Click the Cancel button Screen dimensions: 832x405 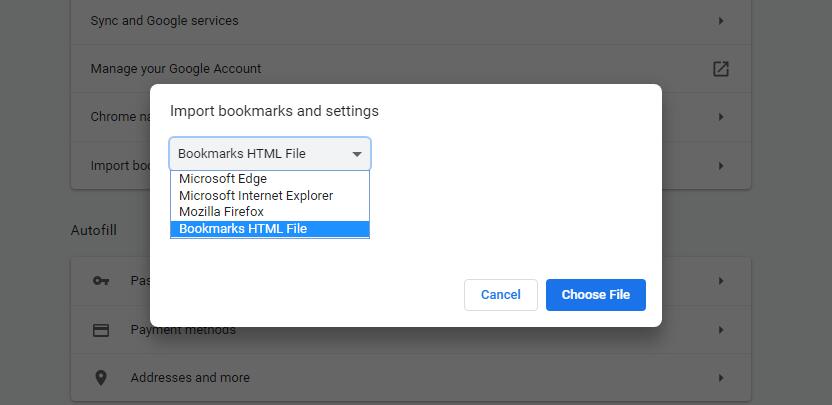(x=500, y=295)
